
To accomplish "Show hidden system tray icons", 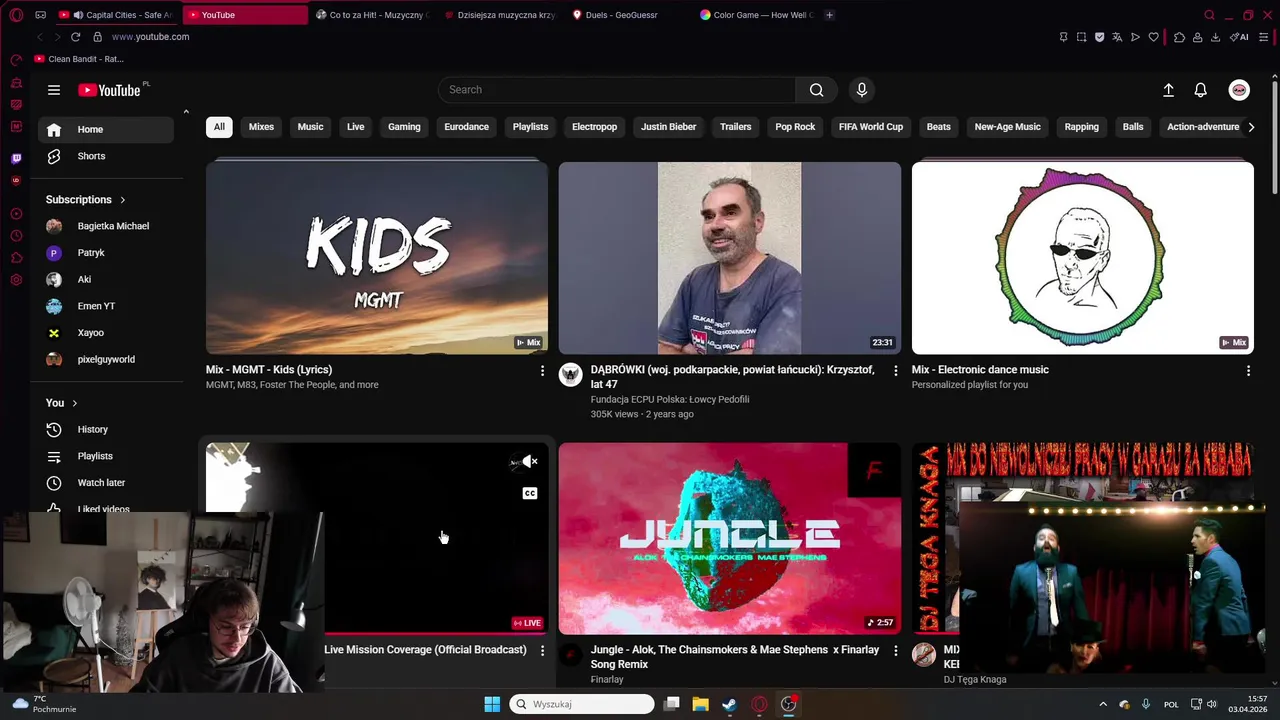I will tap(1103, 704).
